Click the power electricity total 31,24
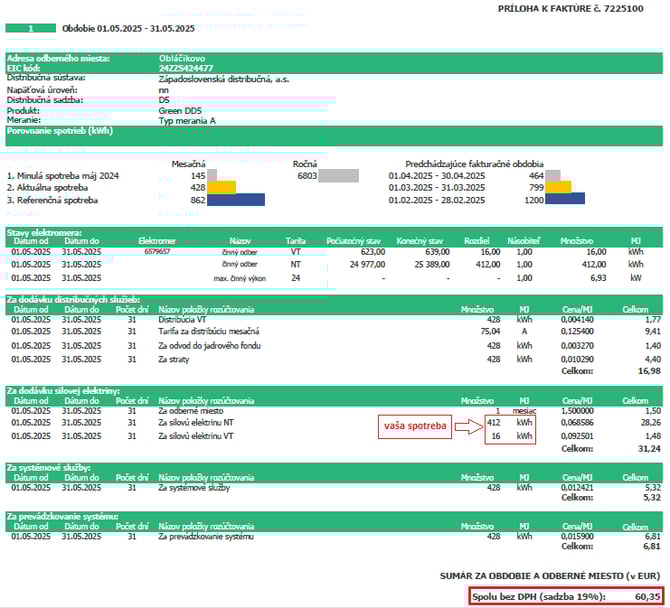The image size is (670, 608). click(x=649, y=449)
